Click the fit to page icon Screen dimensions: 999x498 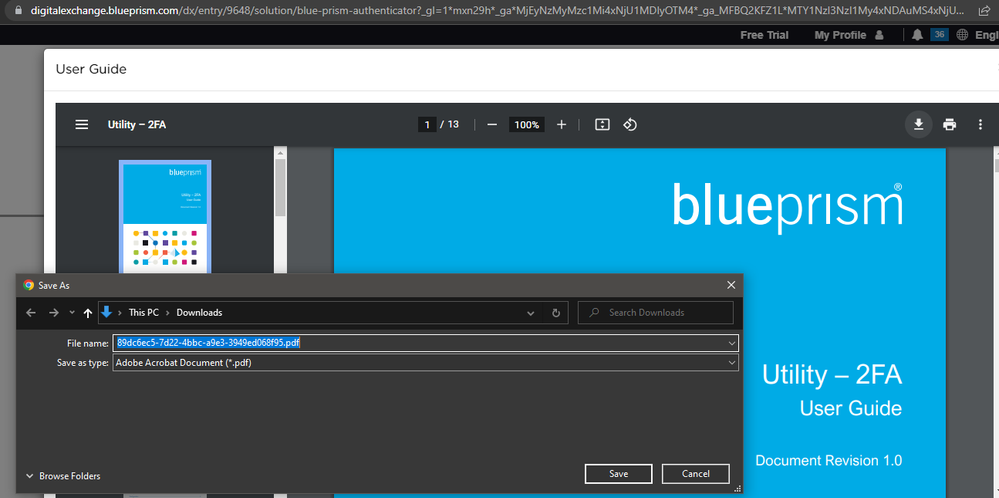(x=602, y=125)
